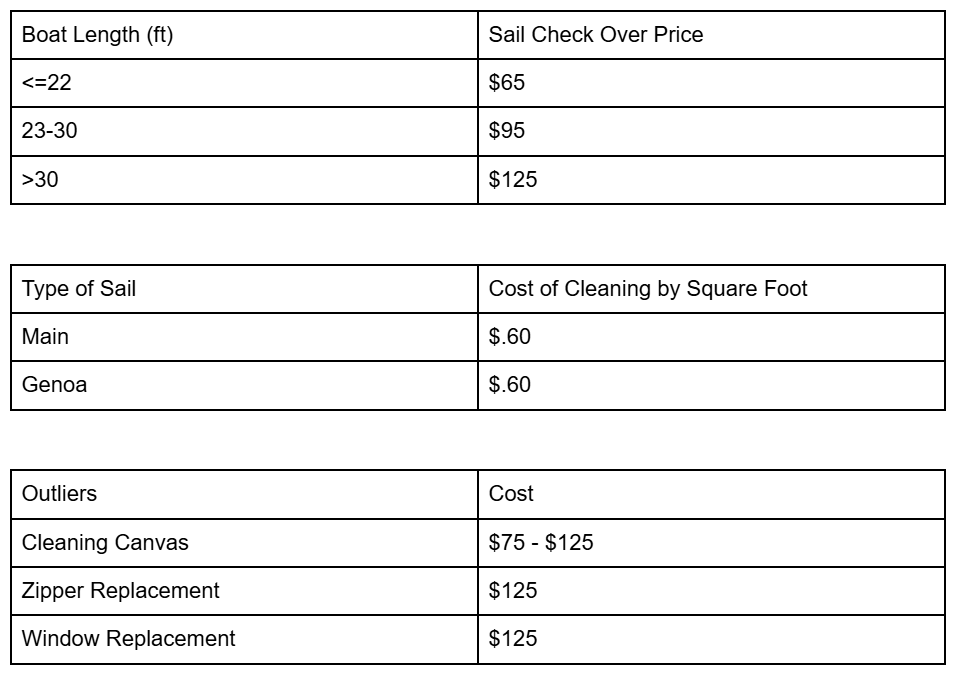
Task: Click the Window Replacement cell
Action: click(x=244, y=639)
